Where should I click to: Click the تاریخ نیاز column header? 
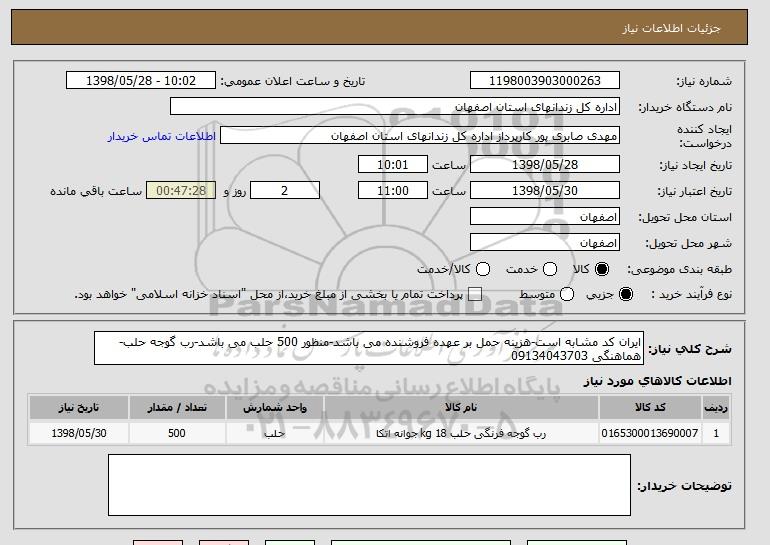pos(79,408)
